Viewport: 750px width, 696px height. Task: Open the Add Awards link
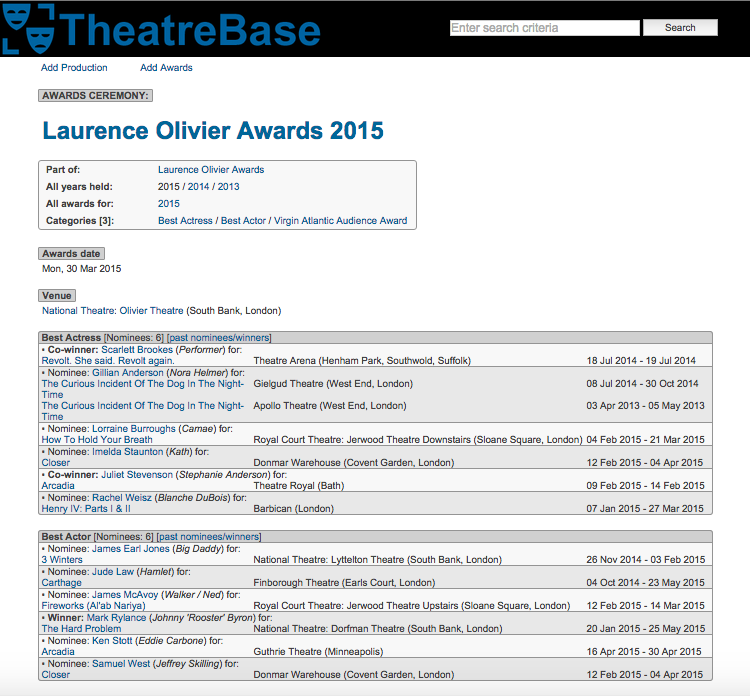click(x=166, y=67)
